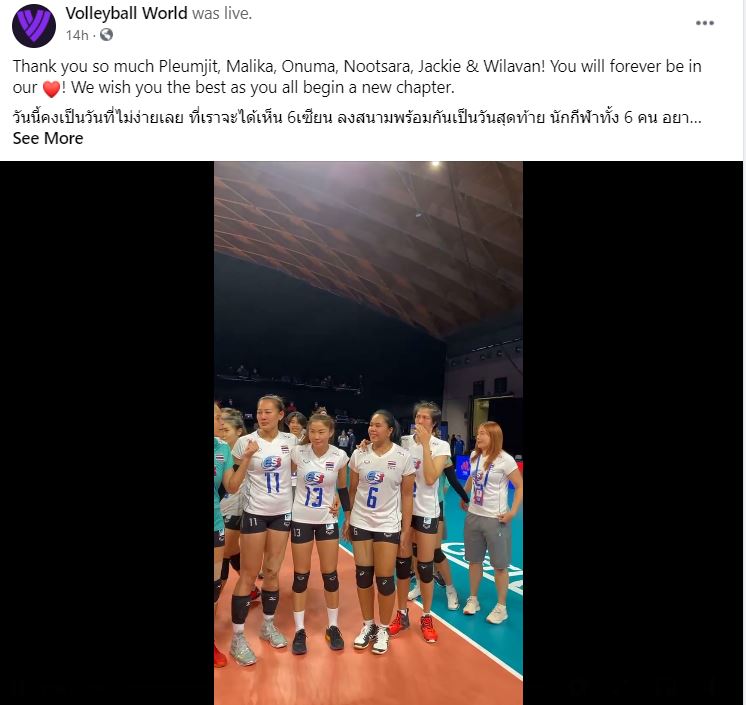Click the black bar left of video
The height and width of the screenshot is (705, 746).
(x=107, y=433)
